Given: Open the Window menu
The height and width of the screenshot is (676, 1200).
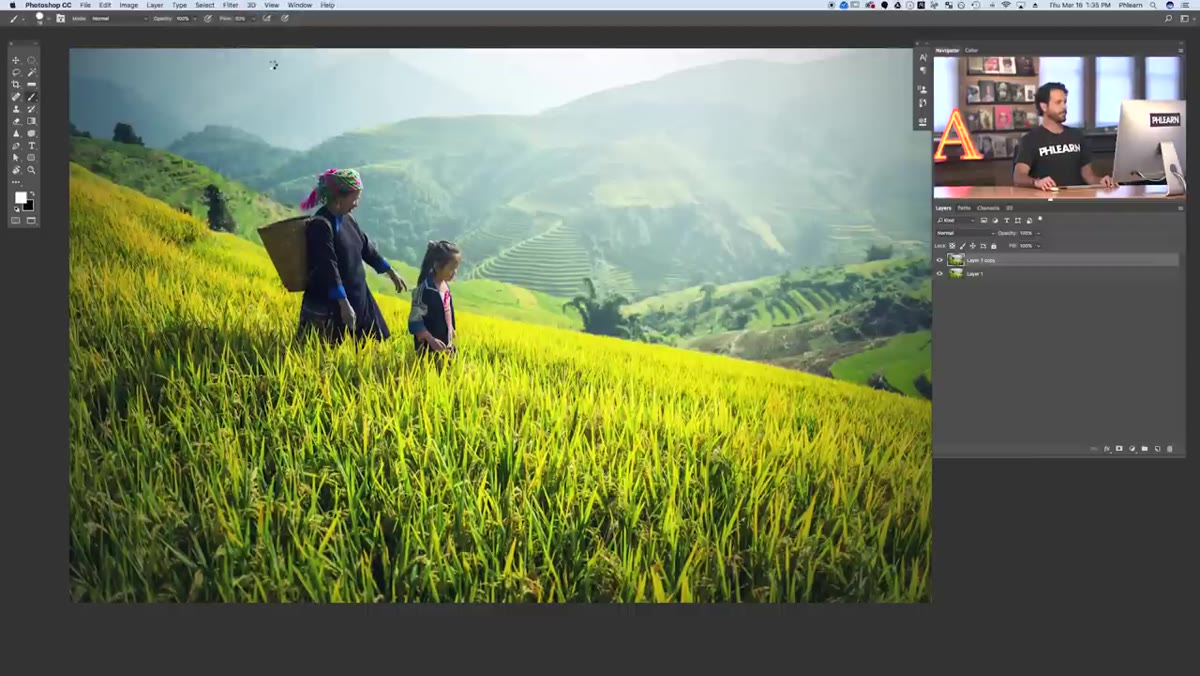Looking at the screenshot, I should (300, 5).
